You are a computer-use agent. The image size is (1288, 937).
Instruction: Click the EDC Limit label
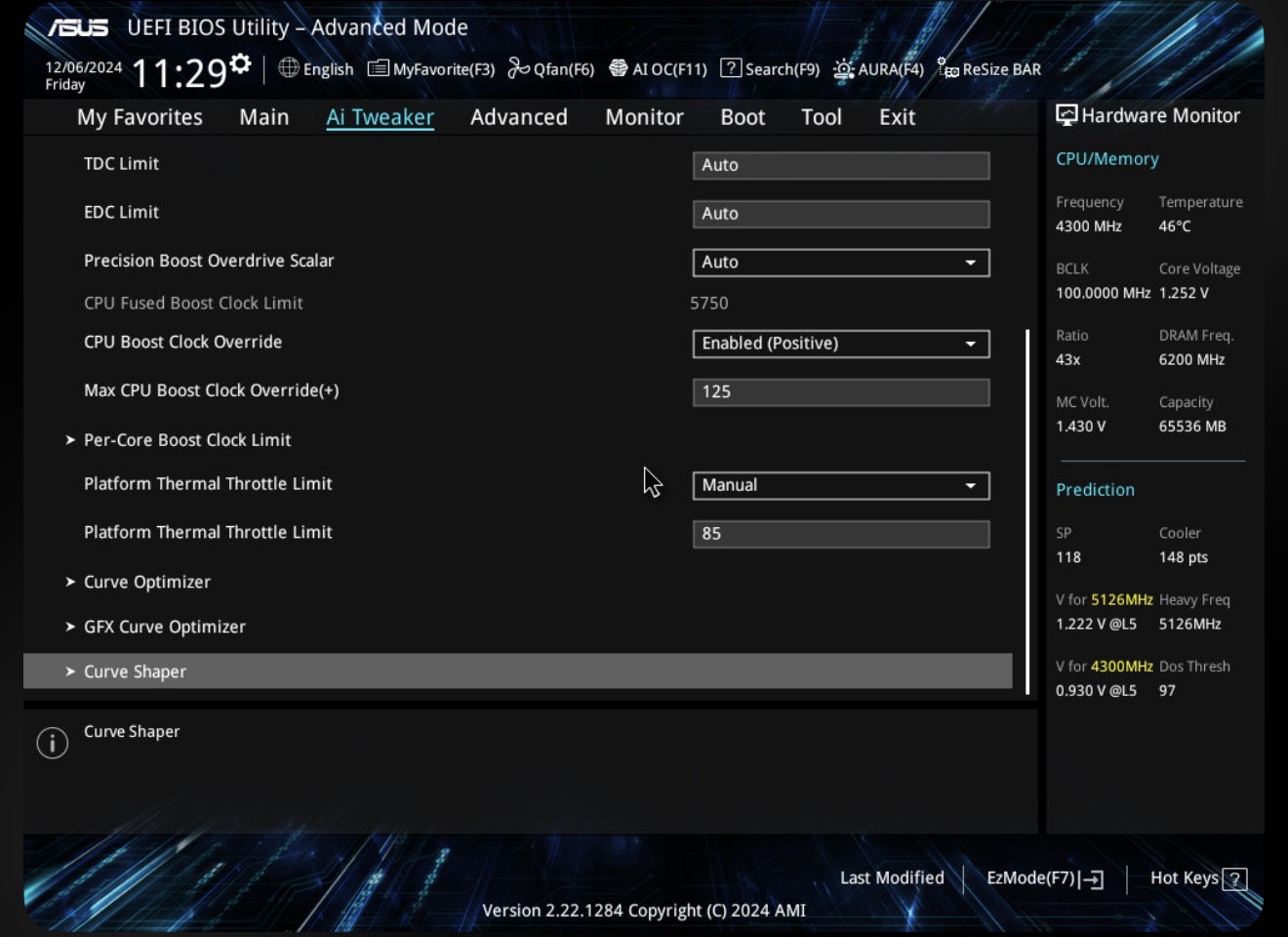(121, 212)
